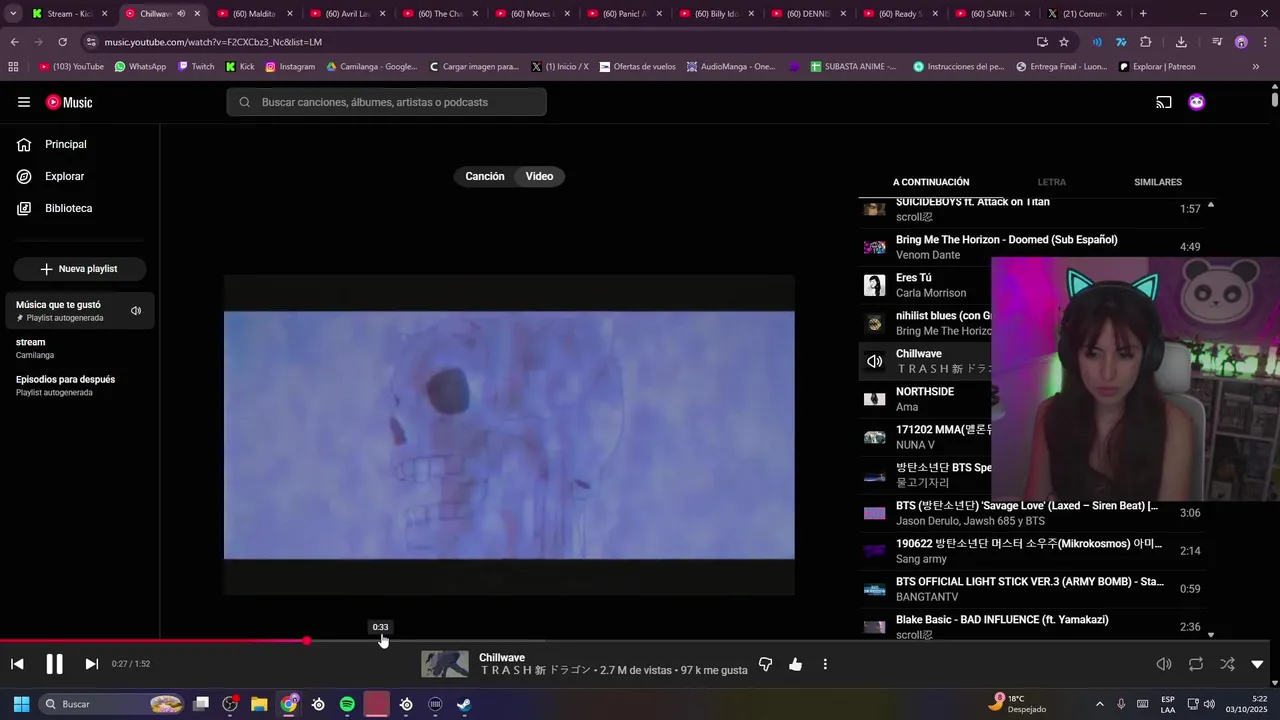Switch to Video mode
1280x720 pixels.
pos(540,176)
